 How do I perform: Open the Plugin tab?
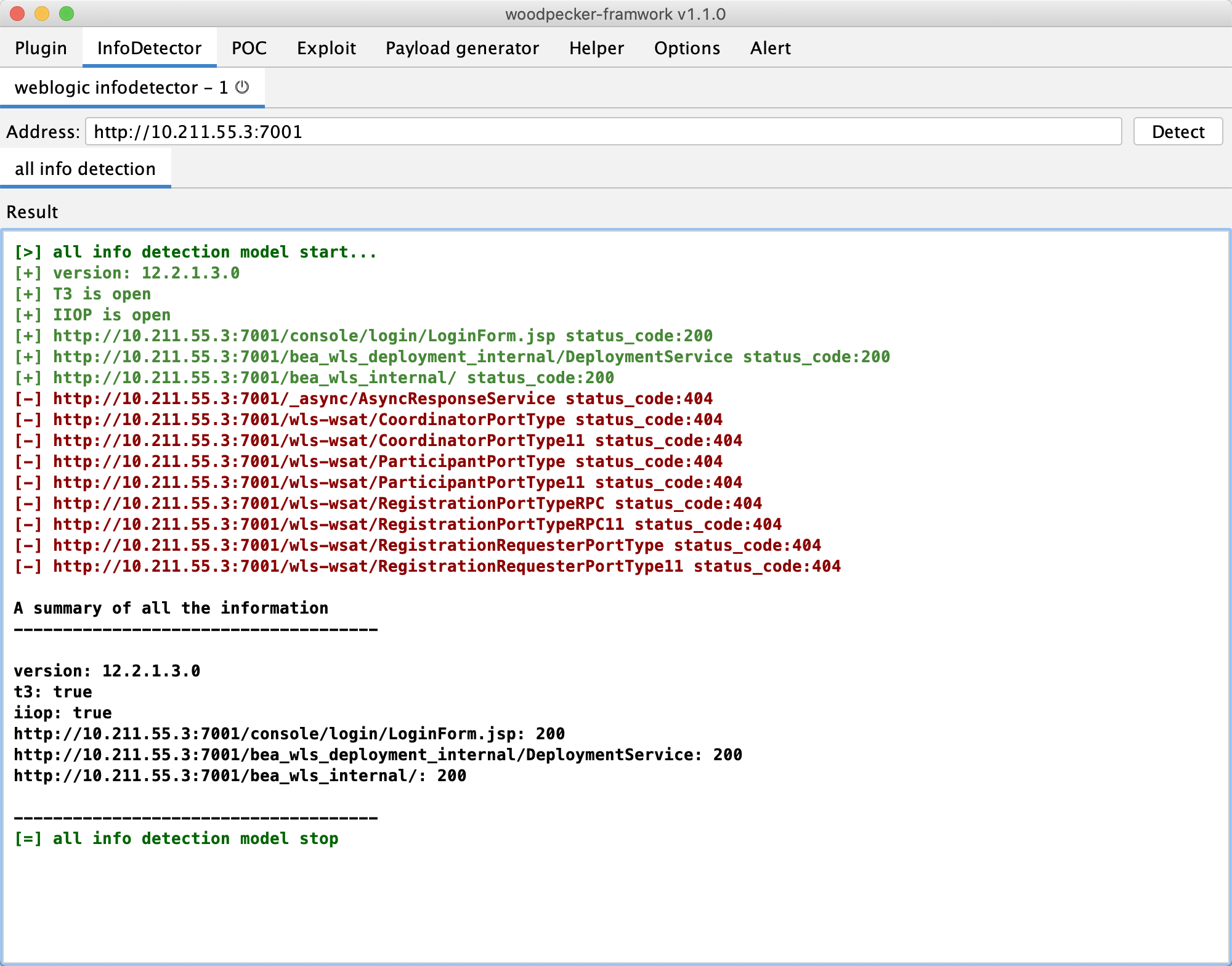click(41, 48)
